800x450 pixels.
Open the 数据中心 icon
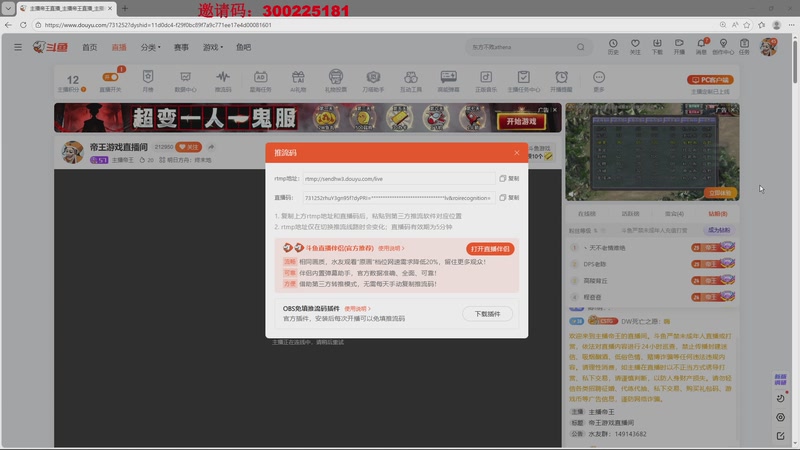[185, 81]
